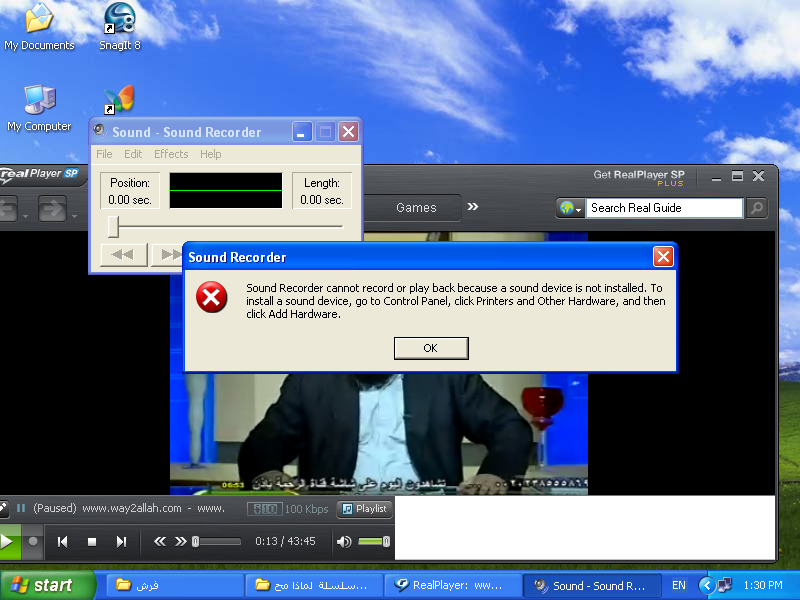Click the 0:13 / 43:45 time display
The width and height of the screenshot is (800, 600).
(x=285, y=541)
